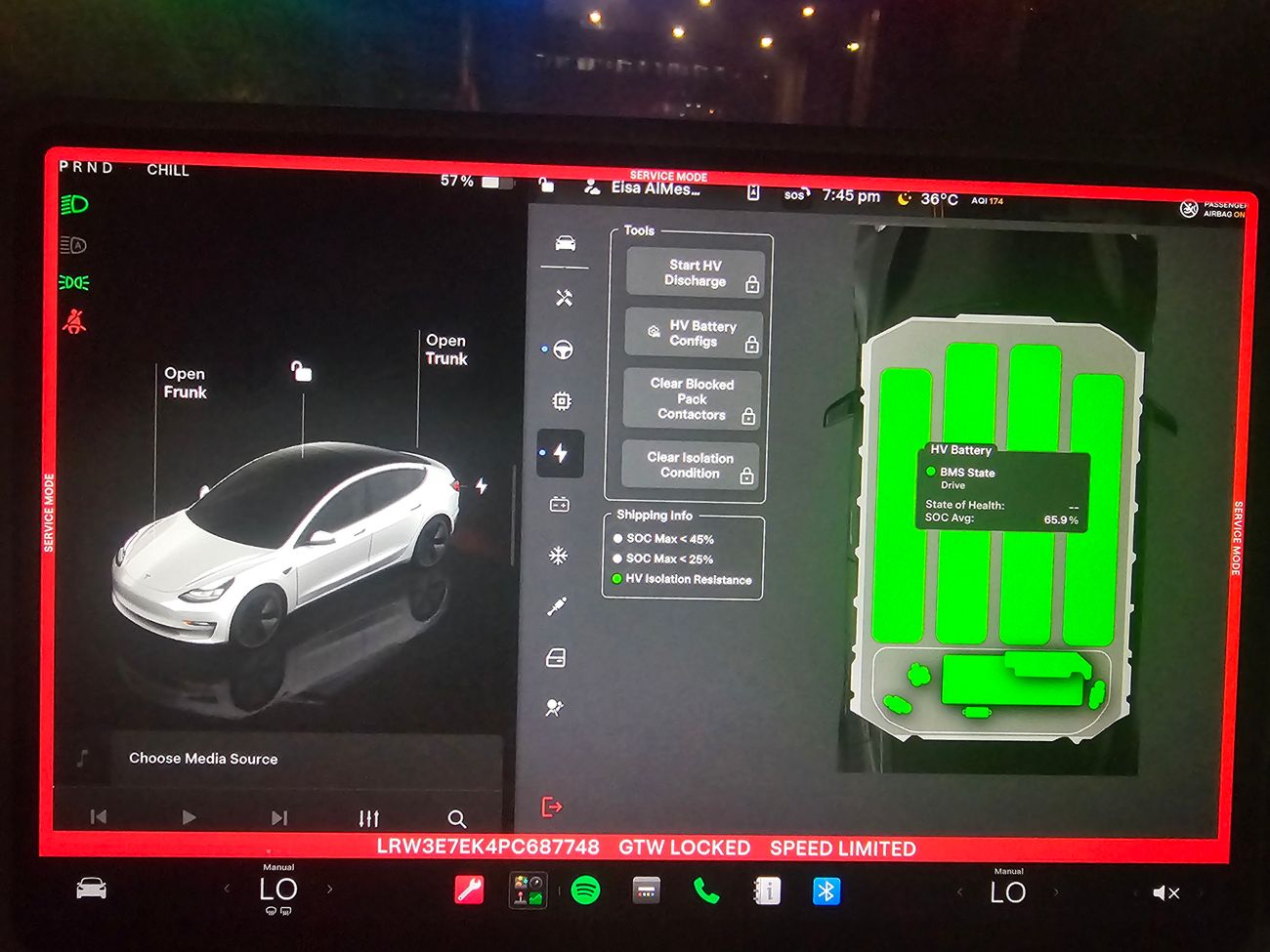Select SOC Max < 45% indicator
This screenshot has width=1270, height=952.
point(663,539)
